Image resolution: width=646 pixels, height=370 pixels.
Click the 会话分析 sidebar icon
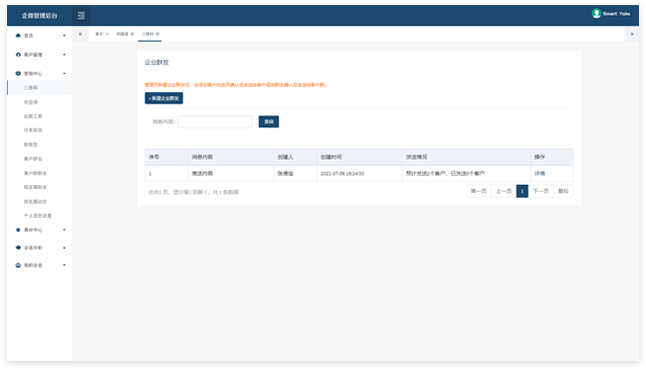18,248
